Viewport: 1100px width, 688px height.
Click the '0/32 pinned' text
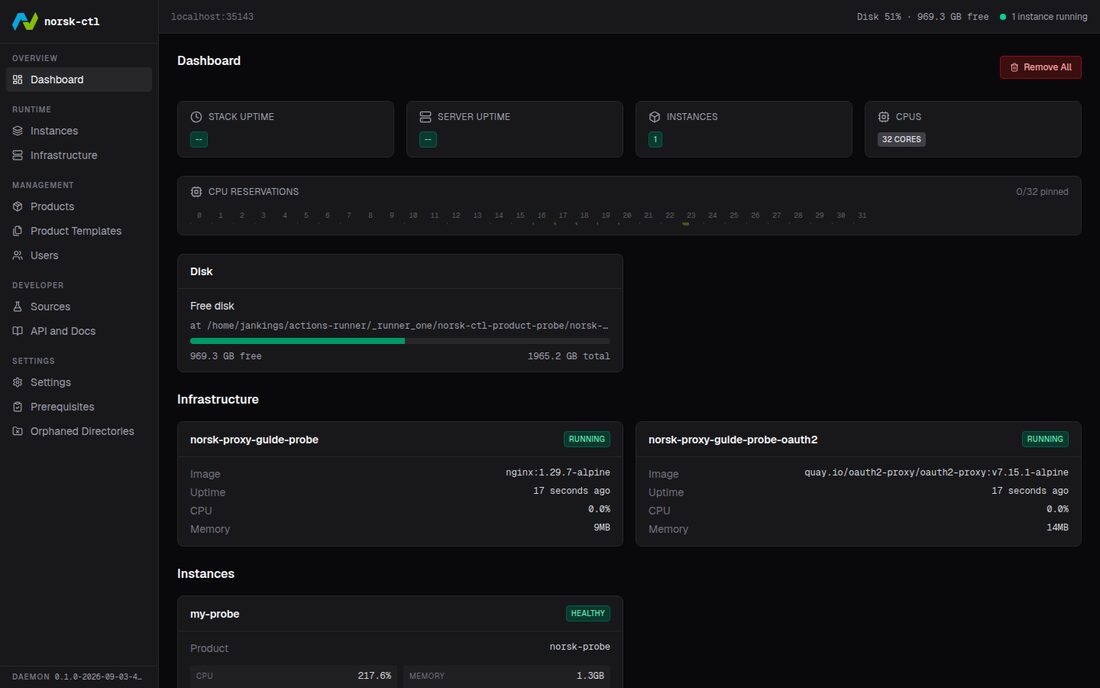click(x=1042, y=192)
